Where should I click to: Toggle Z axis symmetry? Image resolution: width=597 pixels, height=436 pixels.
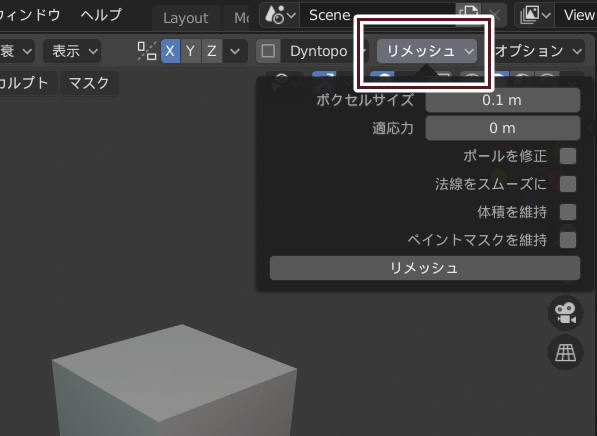coord(212,51)
